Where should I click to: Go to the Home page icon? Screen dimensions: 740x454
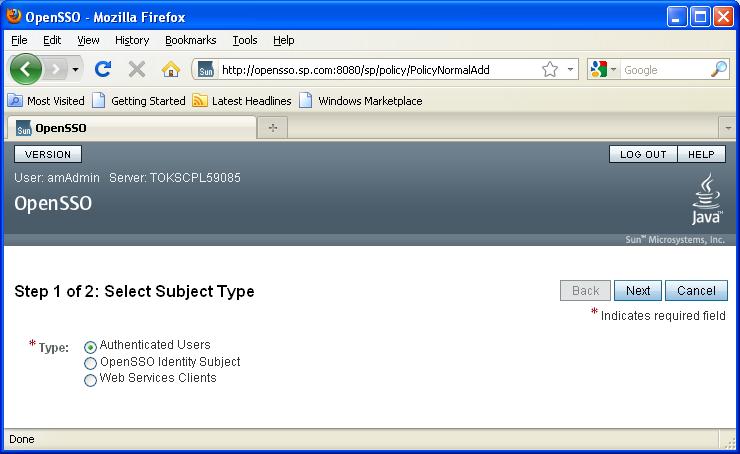171,69
